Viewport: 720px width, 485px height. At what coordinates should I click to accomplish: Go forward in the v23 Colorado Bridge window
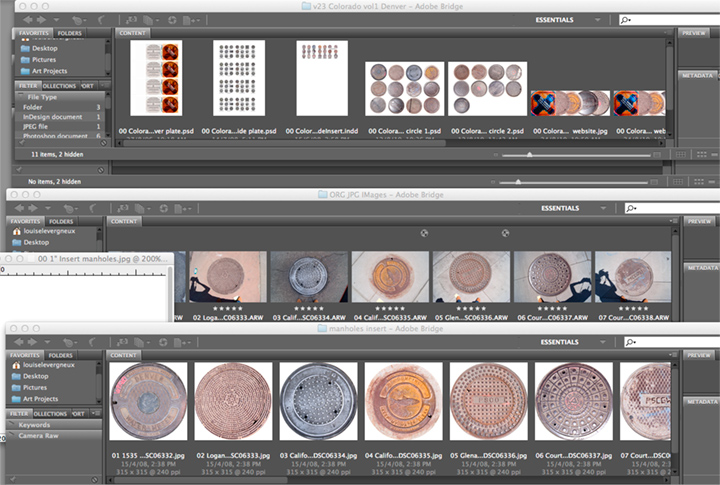point(41,20)
